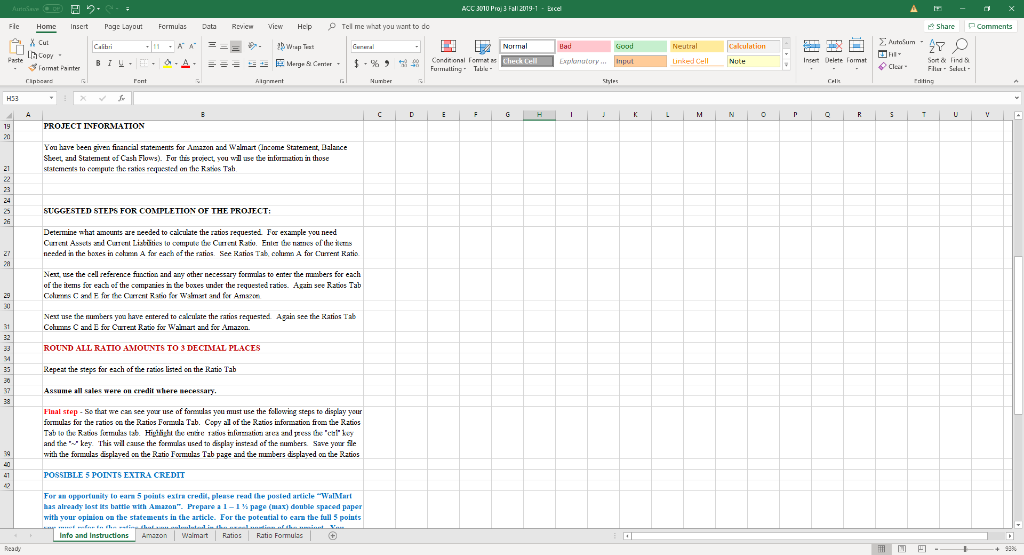
Task: Click the Undo arrow icon
Action: pyautogui.click(x=91, y=8)
